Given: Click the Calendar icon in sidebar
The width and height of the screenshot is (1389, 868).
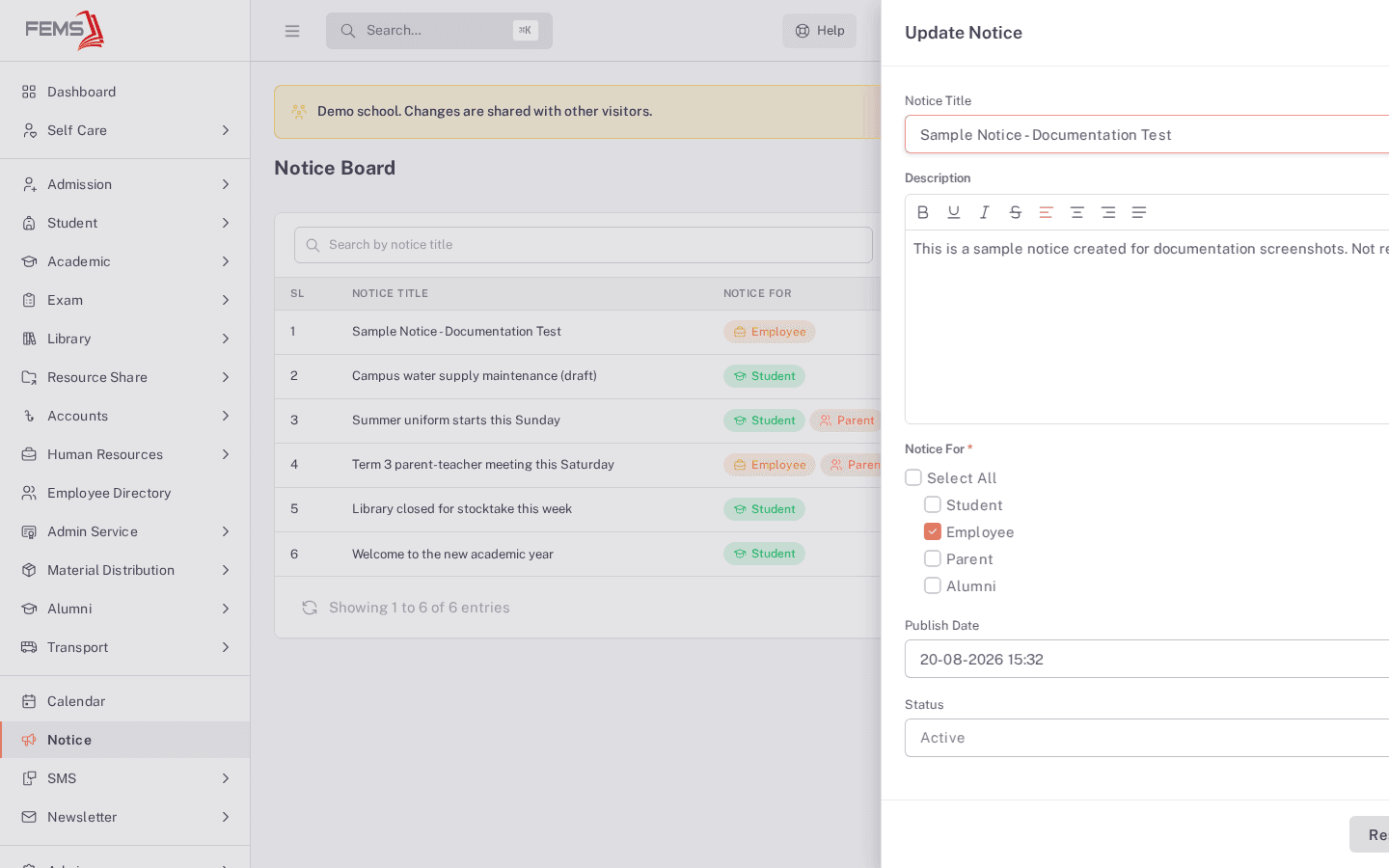Looking at the screenshot, I should click(29, 701).
